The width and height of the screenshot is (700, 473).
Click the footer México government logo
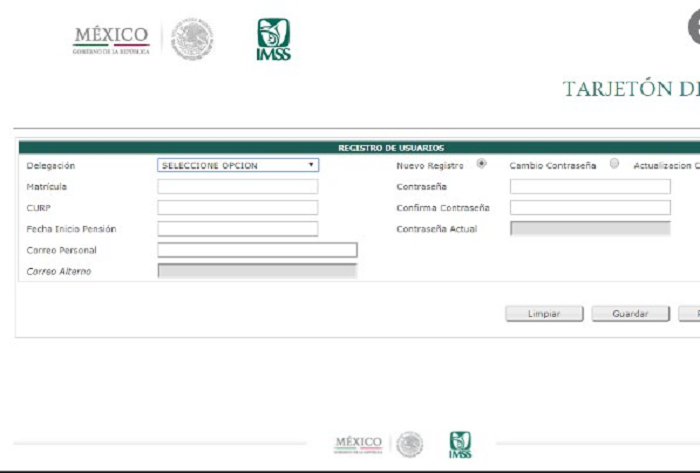(358, 444)
